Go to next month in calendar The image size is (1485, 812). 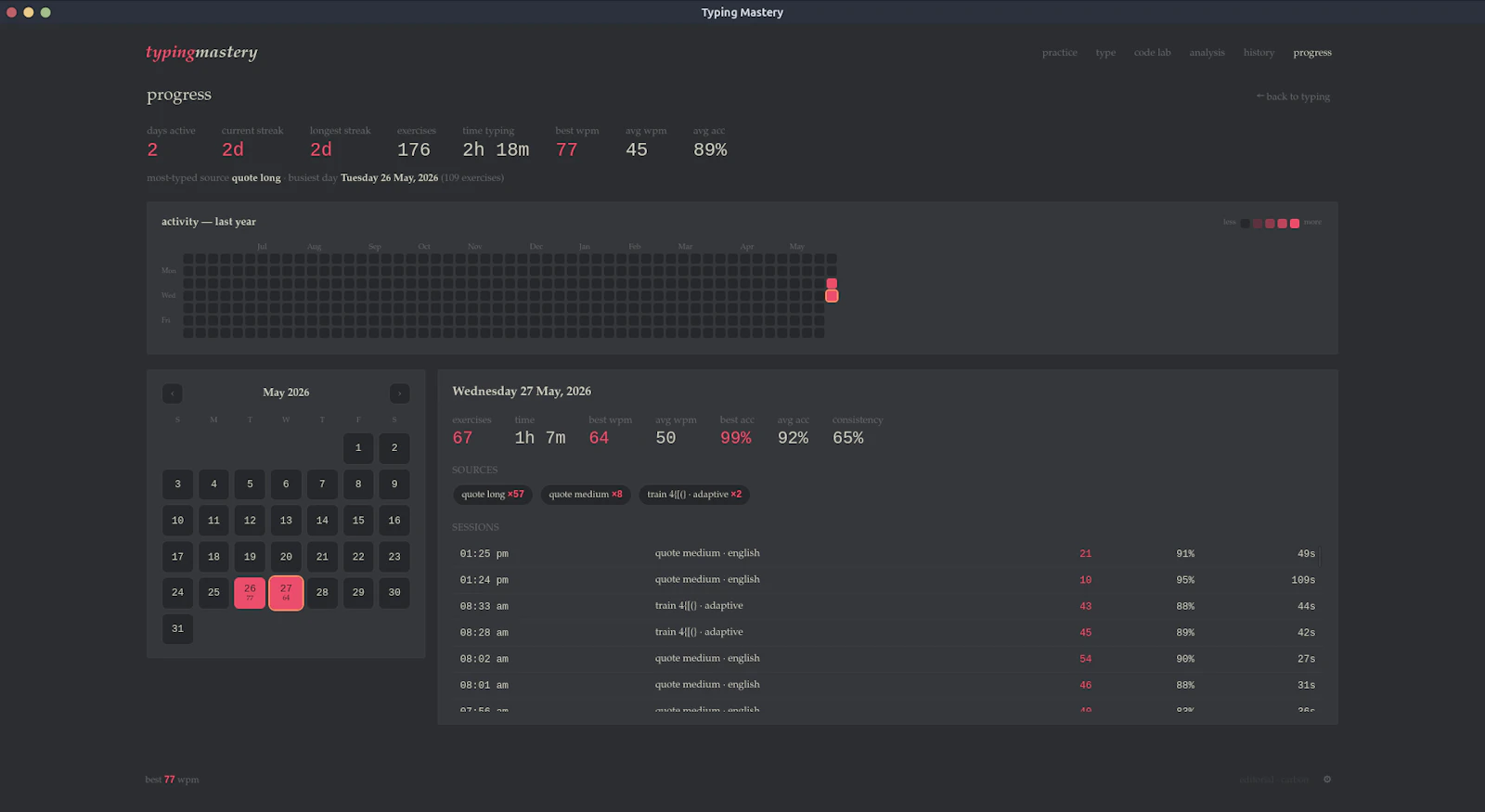click(x=399, y=393)
